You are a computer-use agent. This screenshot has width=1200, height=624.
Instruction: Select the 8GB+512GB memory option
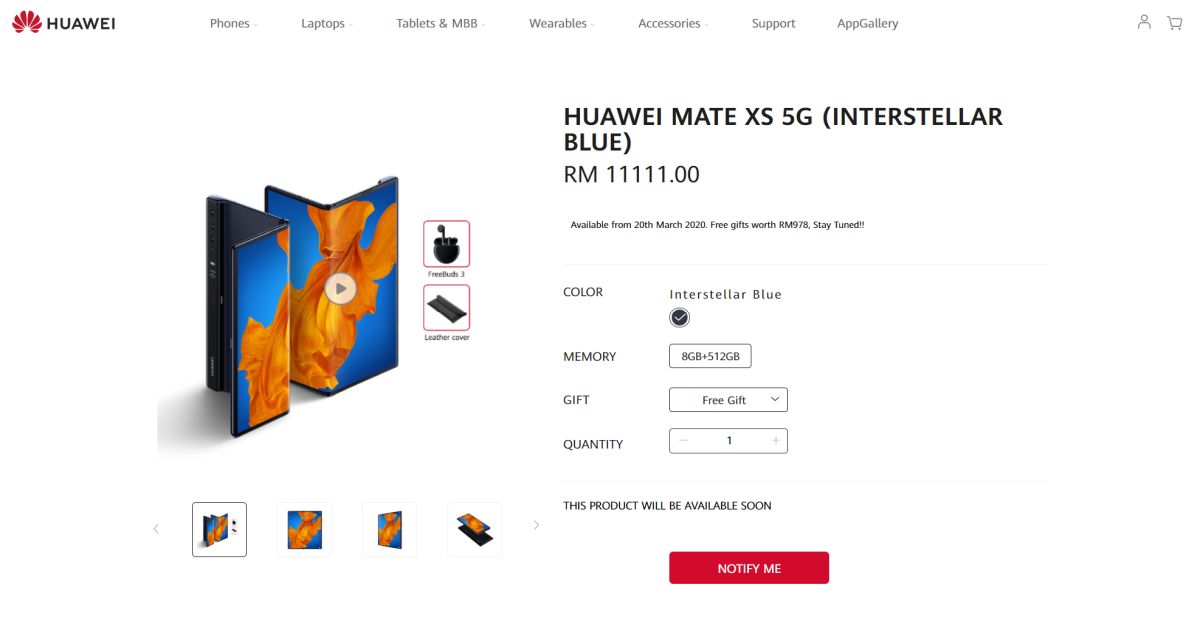click(x=710, y=356)
